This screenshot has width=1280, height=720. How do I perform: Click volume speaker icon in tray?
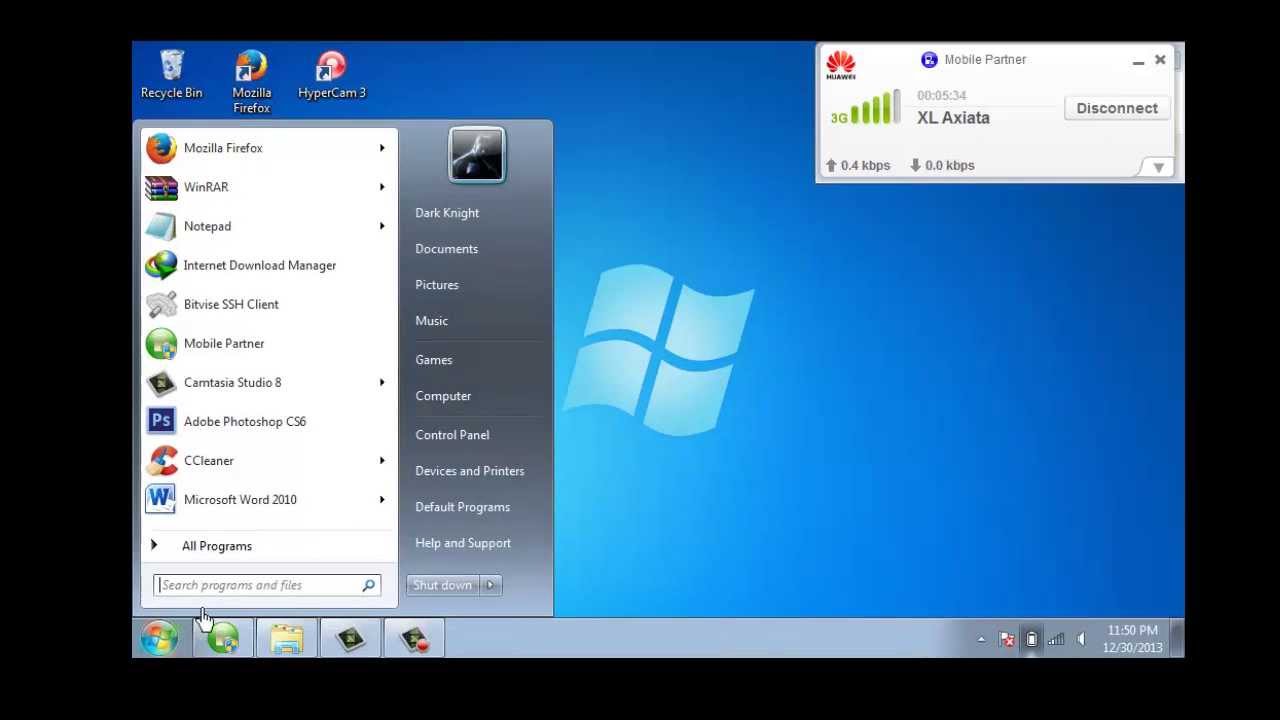[x=1081, y=639]
